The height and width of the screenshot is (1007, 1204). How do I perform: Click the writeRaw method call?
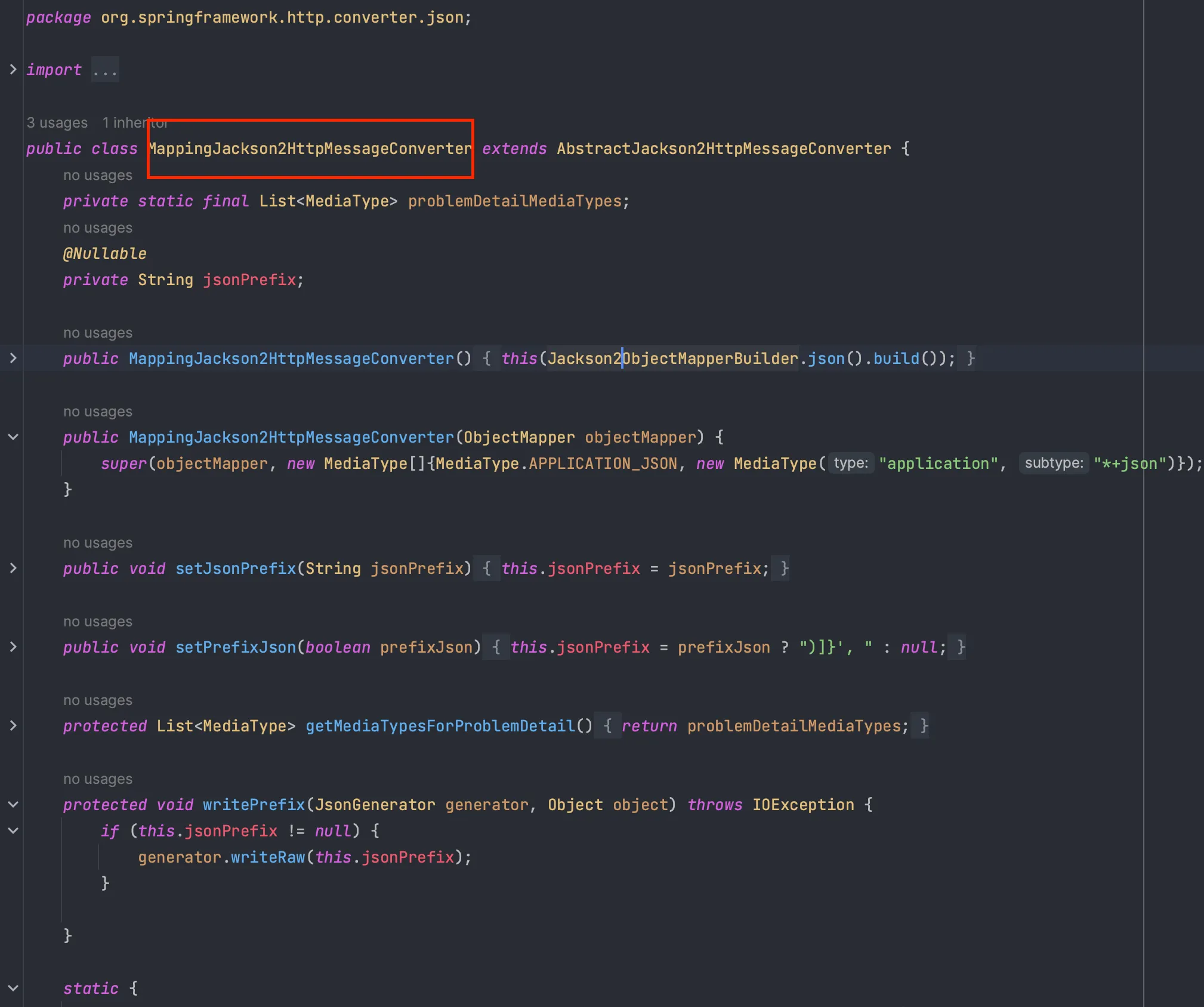(267, 857)
